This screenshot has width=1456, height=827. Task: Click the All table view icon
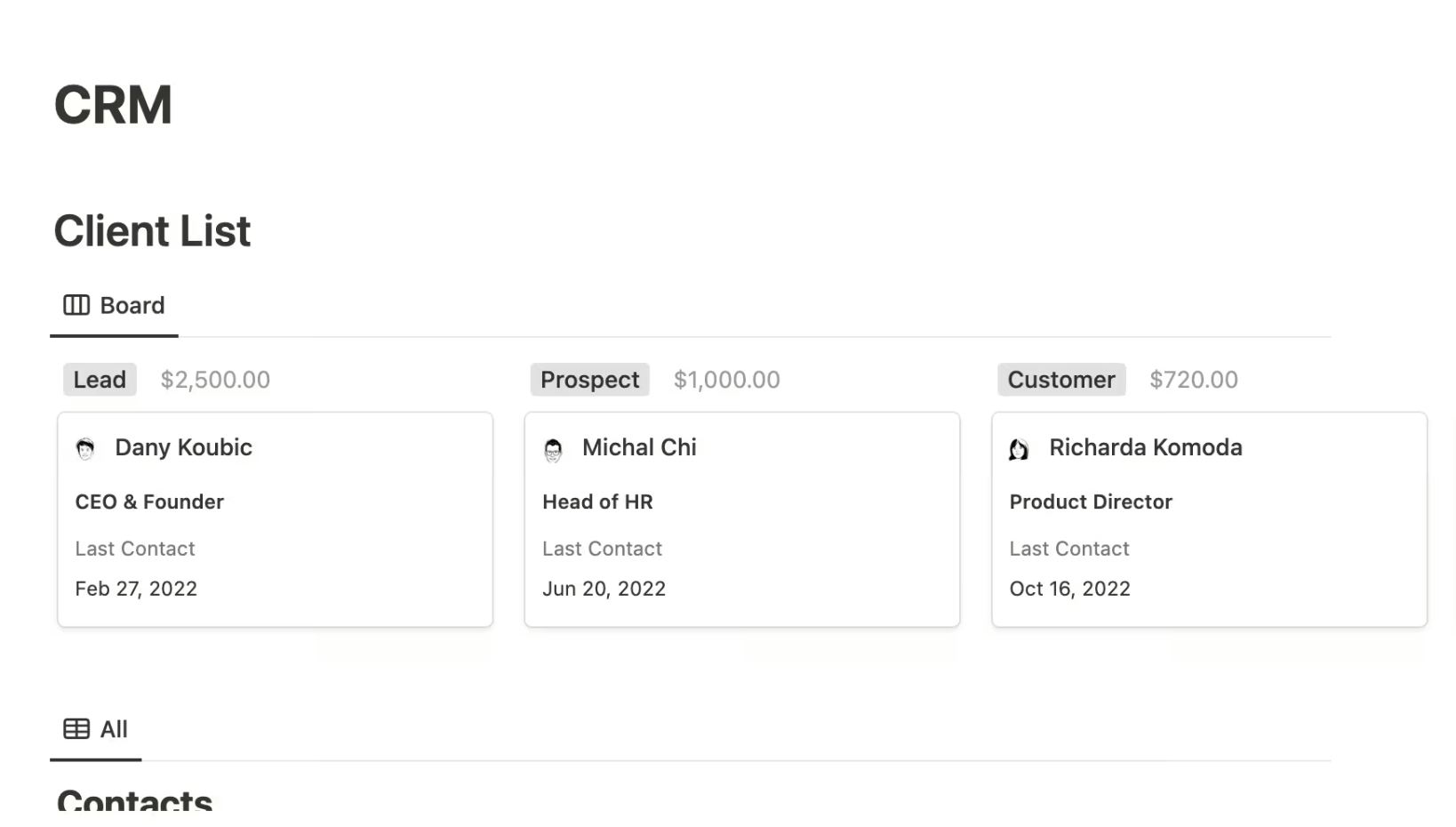point(76,728)
